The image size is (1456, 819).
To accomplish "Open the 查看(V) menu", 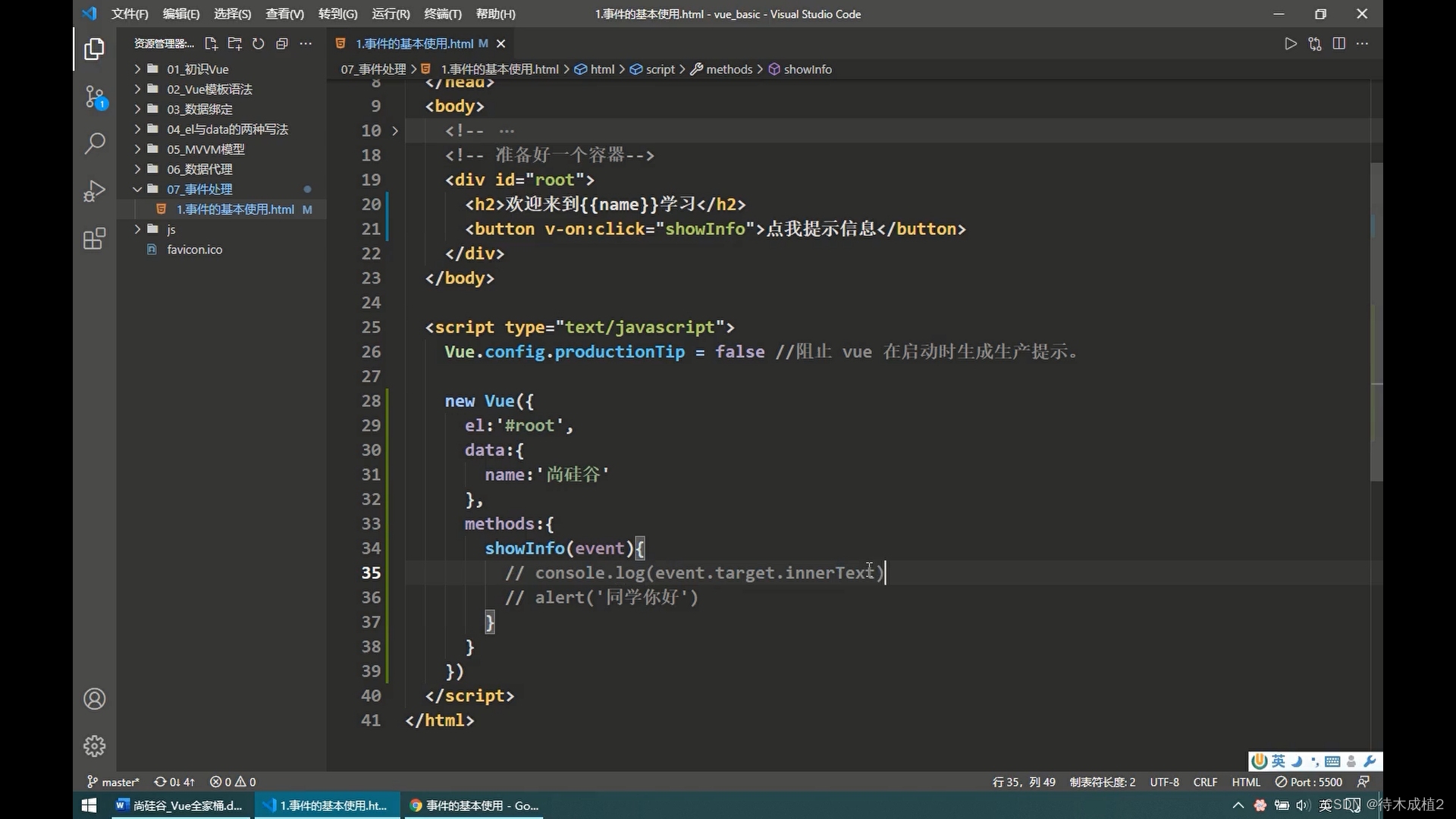I will pos(284,14).
